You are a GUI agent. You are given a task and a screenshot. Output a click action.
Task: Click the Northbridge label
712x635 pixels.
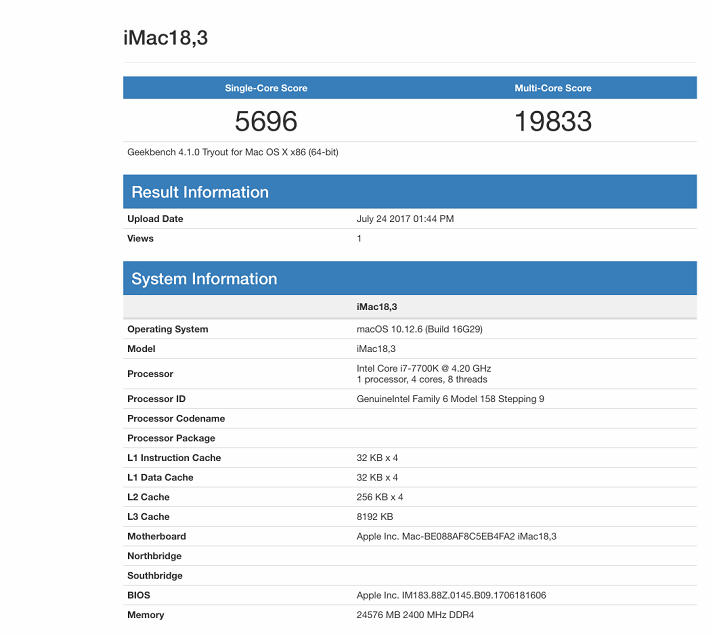tap(154, 556)
